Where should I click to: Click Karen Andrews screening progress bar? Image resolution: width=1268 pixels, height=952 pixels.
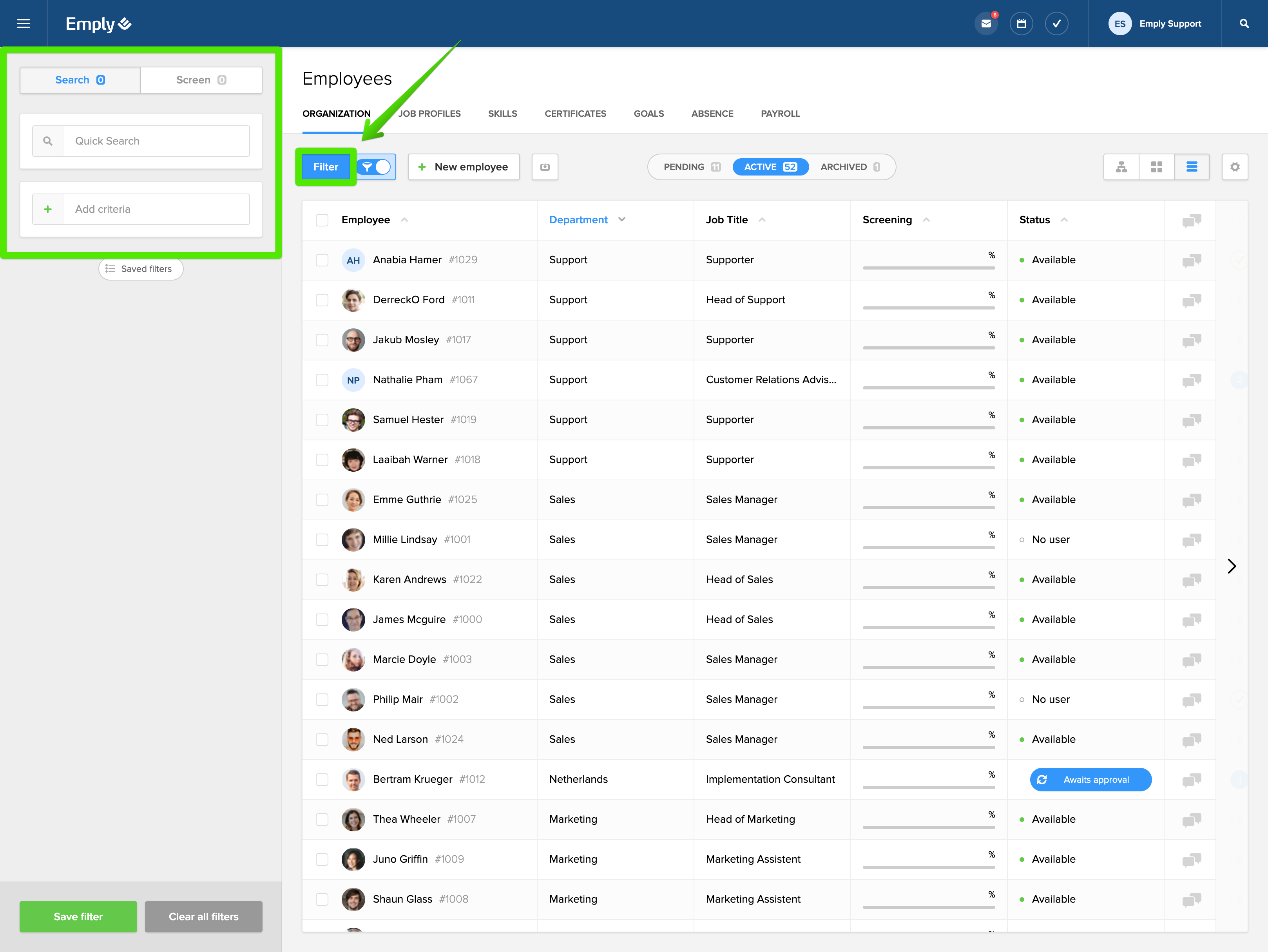point(928,587)
